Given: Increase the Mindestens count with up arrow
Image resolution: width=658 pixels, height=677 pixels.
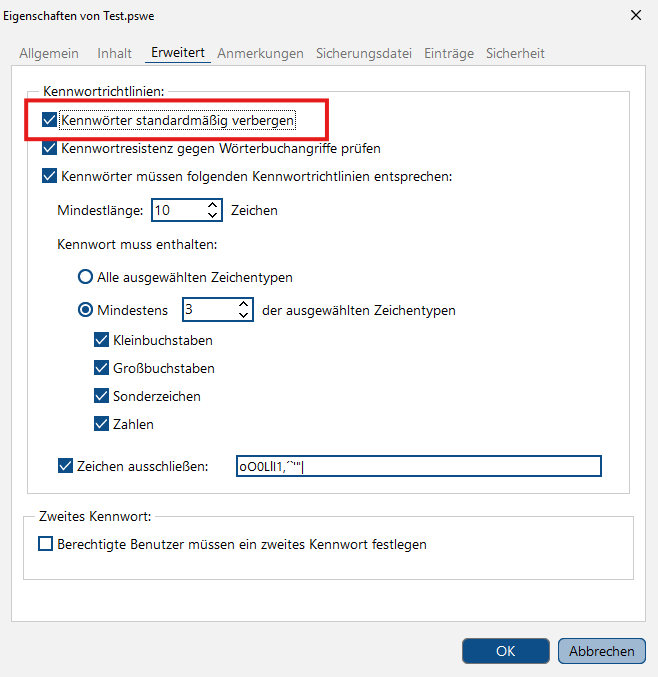Looking at the screenshot, I should point(244,304).
